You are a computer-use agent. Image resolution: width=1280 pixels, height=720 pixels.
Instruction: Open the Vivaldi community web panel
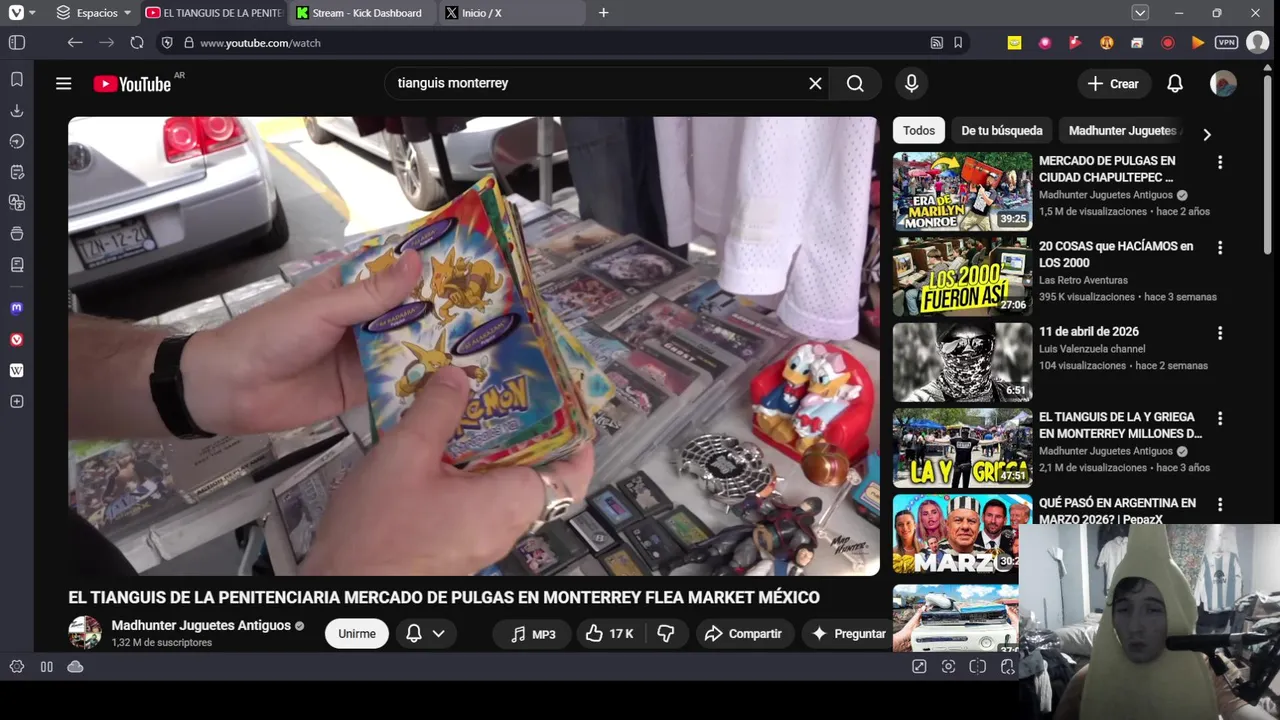click(16, 339)
